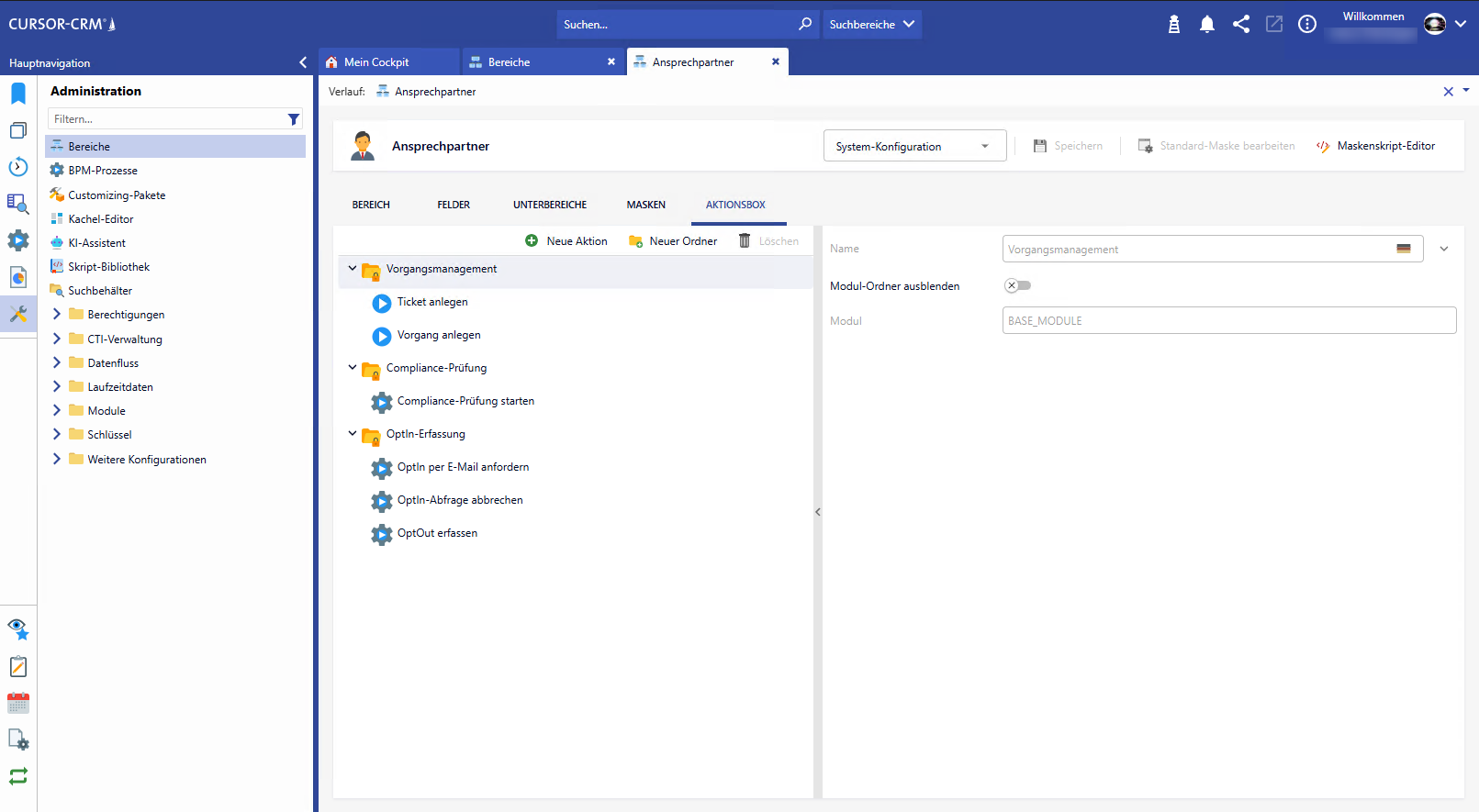This screenshot has height=812, width=1479.
Task: Open the System-Konfiguration dropdown
Action: click(913, 146)
